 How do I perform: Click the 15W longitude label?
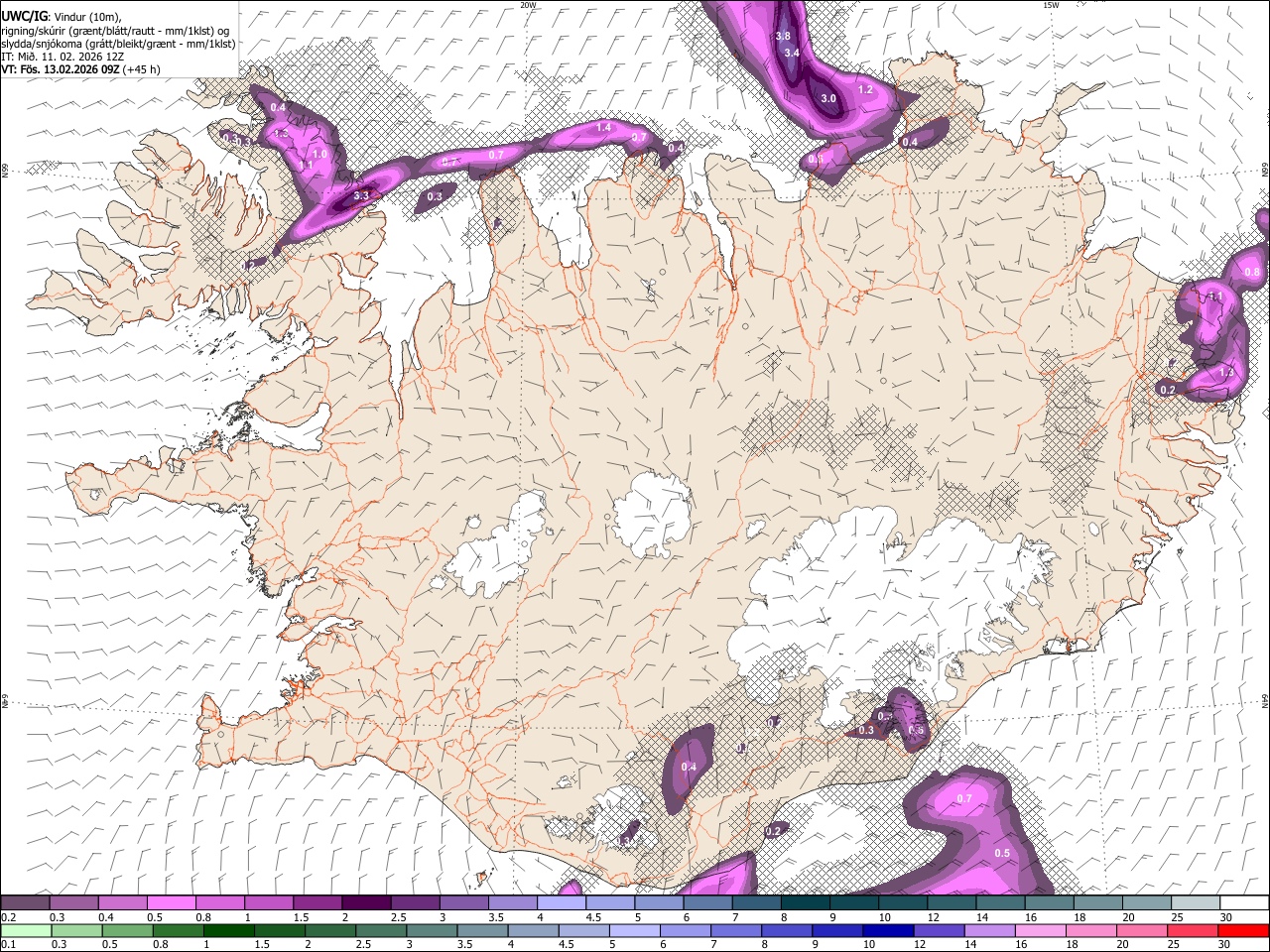[1051, 5]
